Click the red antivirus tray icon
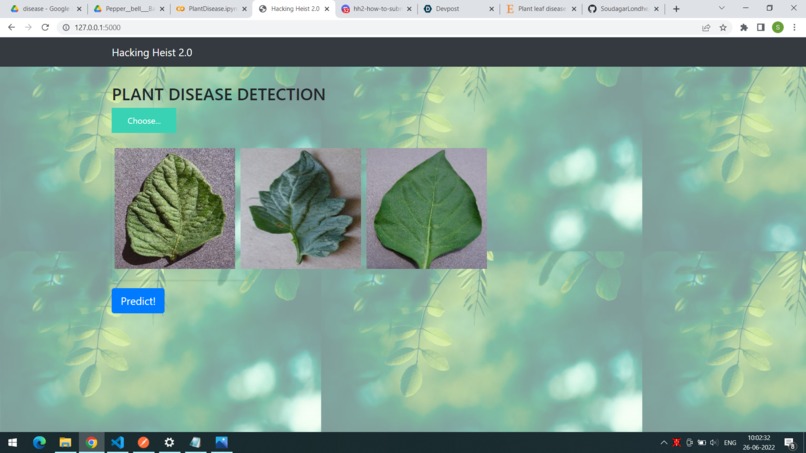The image size is (806, 453). (676, 443)
